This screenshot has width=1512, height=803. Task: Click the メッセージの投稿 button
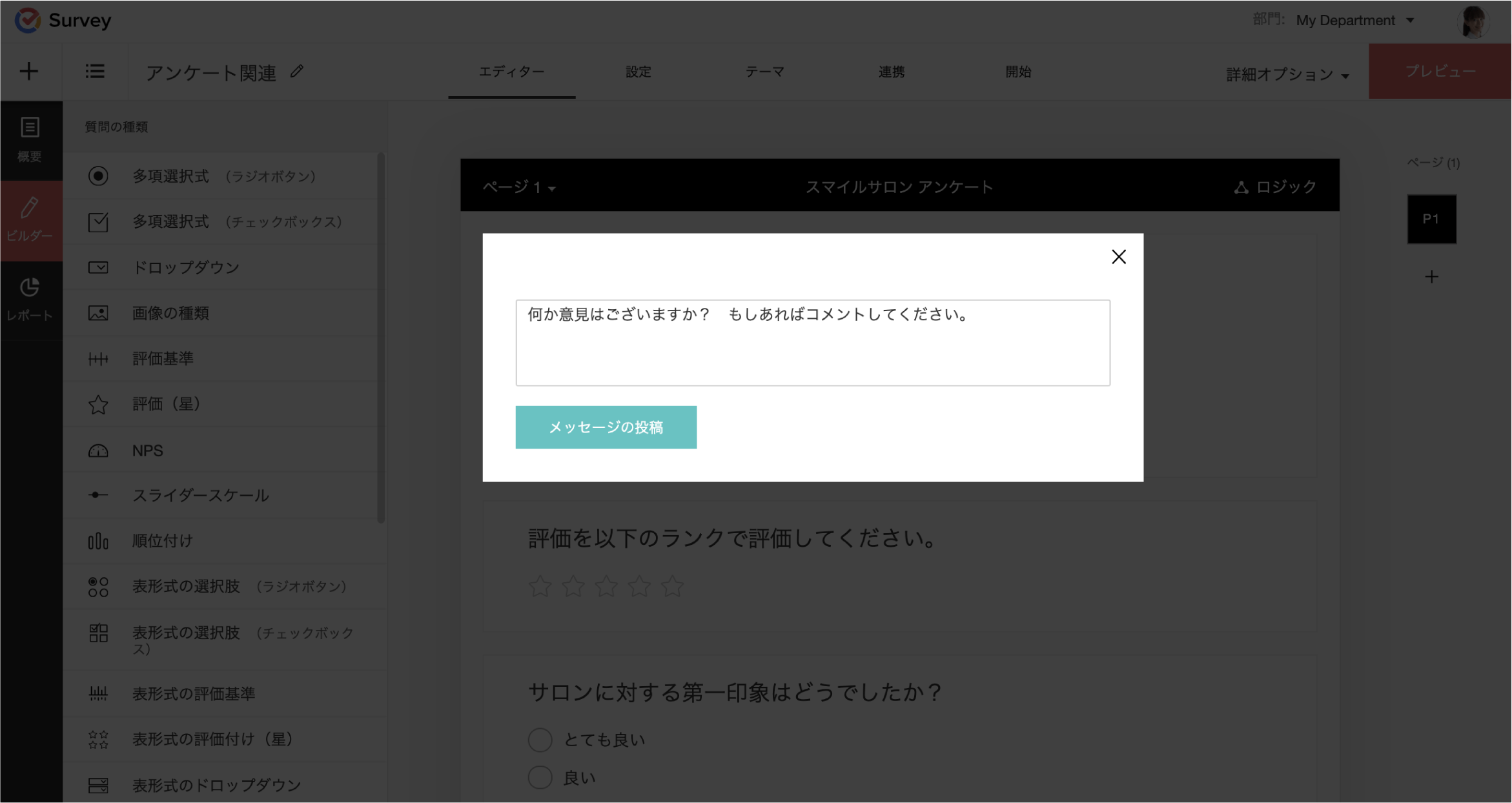pyautogui.click(x=606, y=427)
